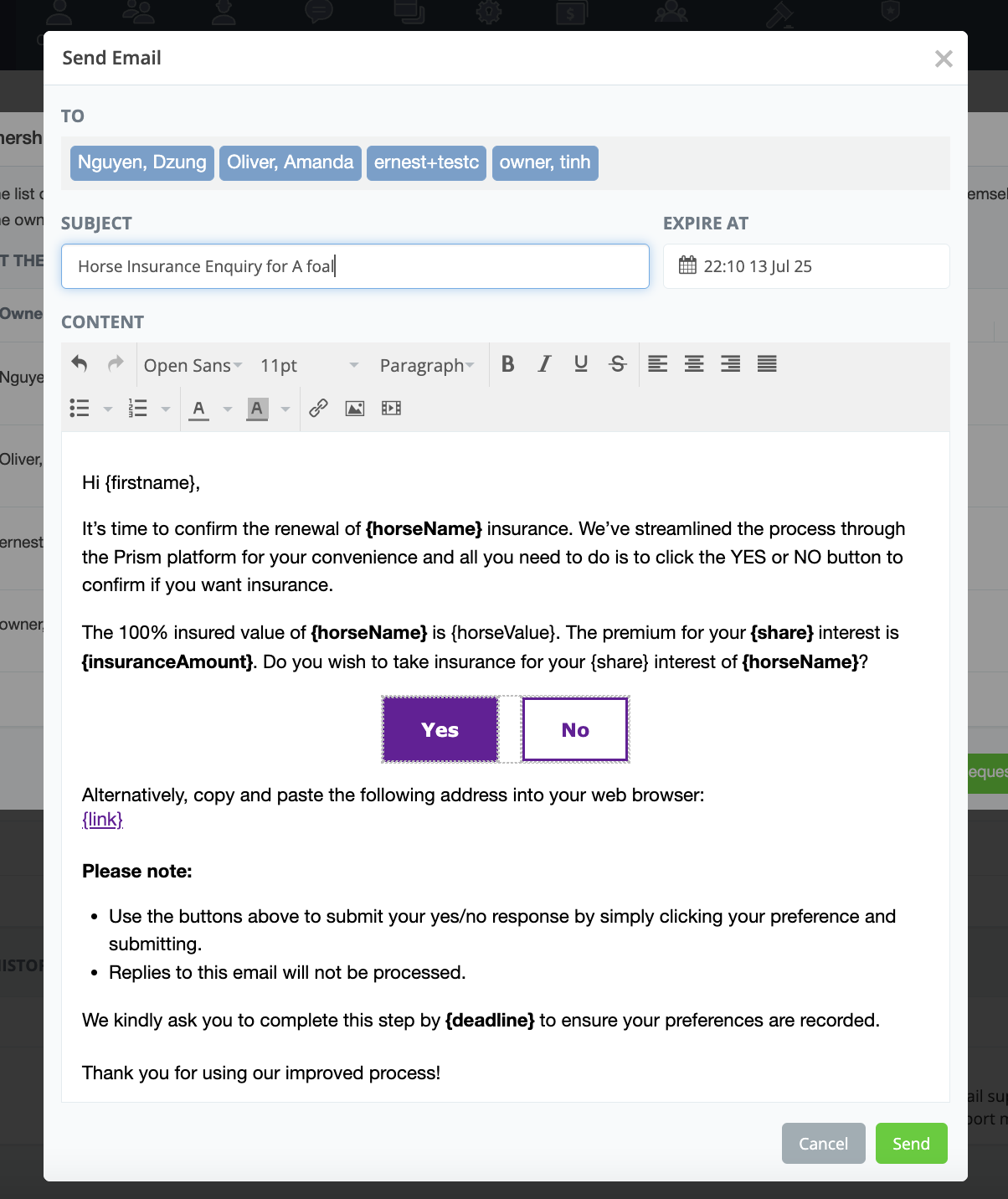Pick the text color swatch

click(x=198, y=409)
